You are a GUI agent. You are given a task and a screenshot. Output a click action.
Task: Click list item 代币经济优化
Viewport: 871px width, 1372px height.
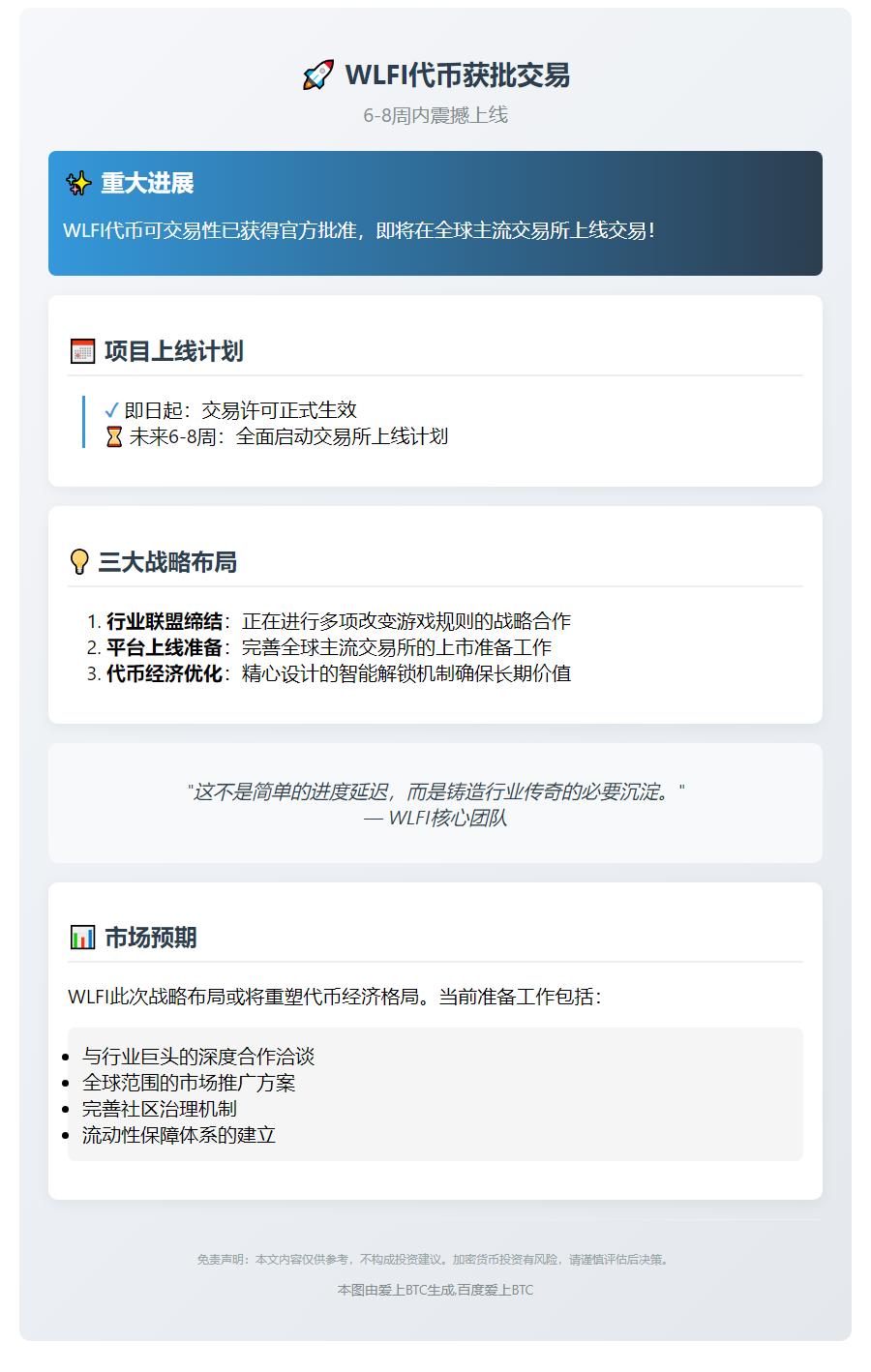(x=339, y=673)
